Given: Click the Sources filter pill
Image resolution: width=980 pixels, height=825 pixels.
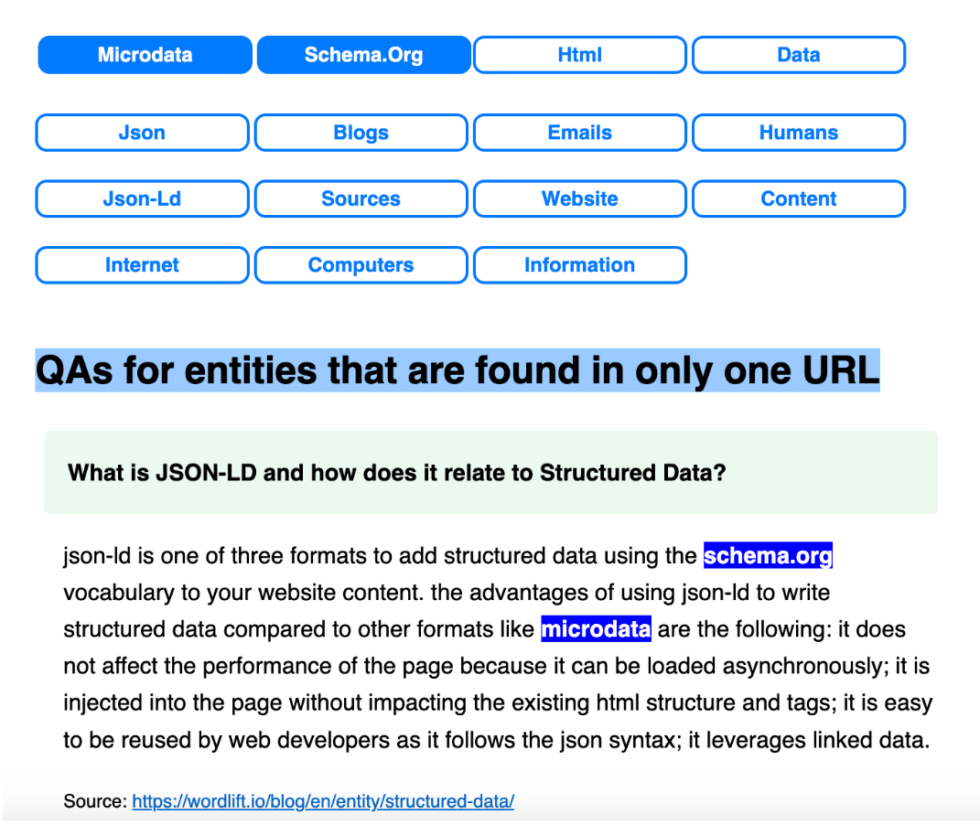Looking at the screenshot, I should tap(360, 198).
